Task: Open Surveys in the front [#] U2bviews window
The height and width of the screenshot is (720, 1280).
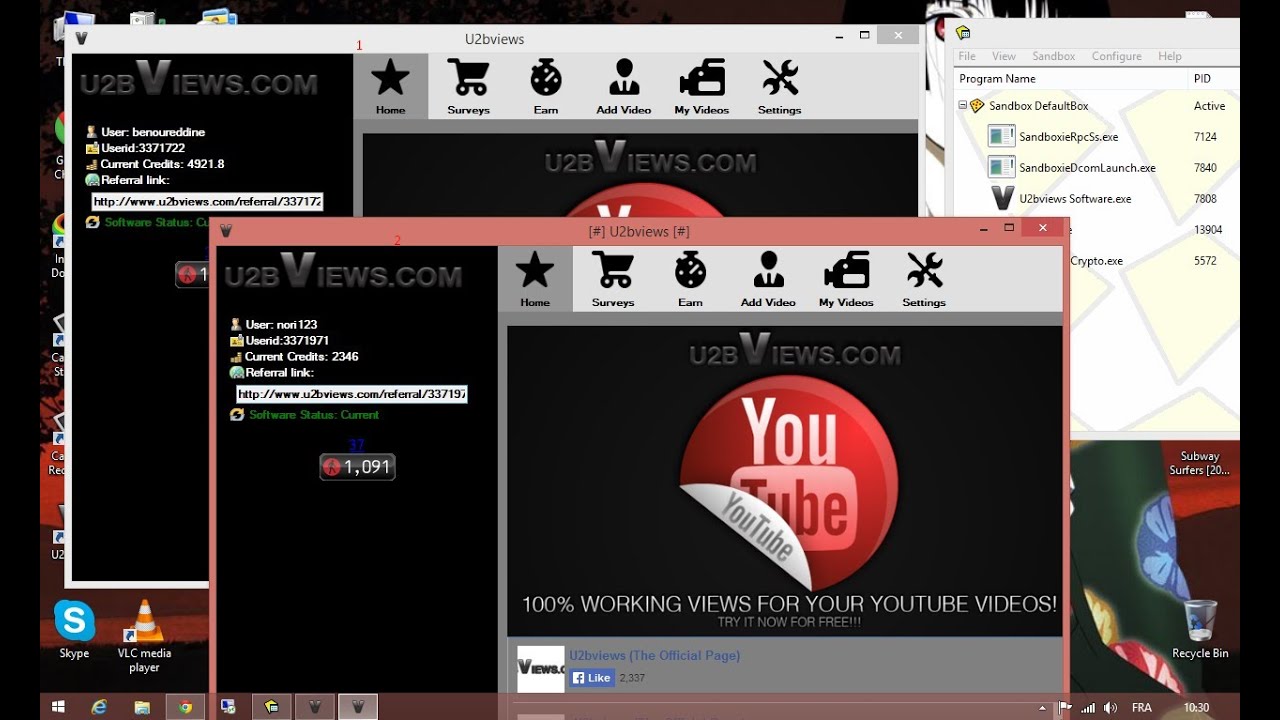Action: point(613,279)
